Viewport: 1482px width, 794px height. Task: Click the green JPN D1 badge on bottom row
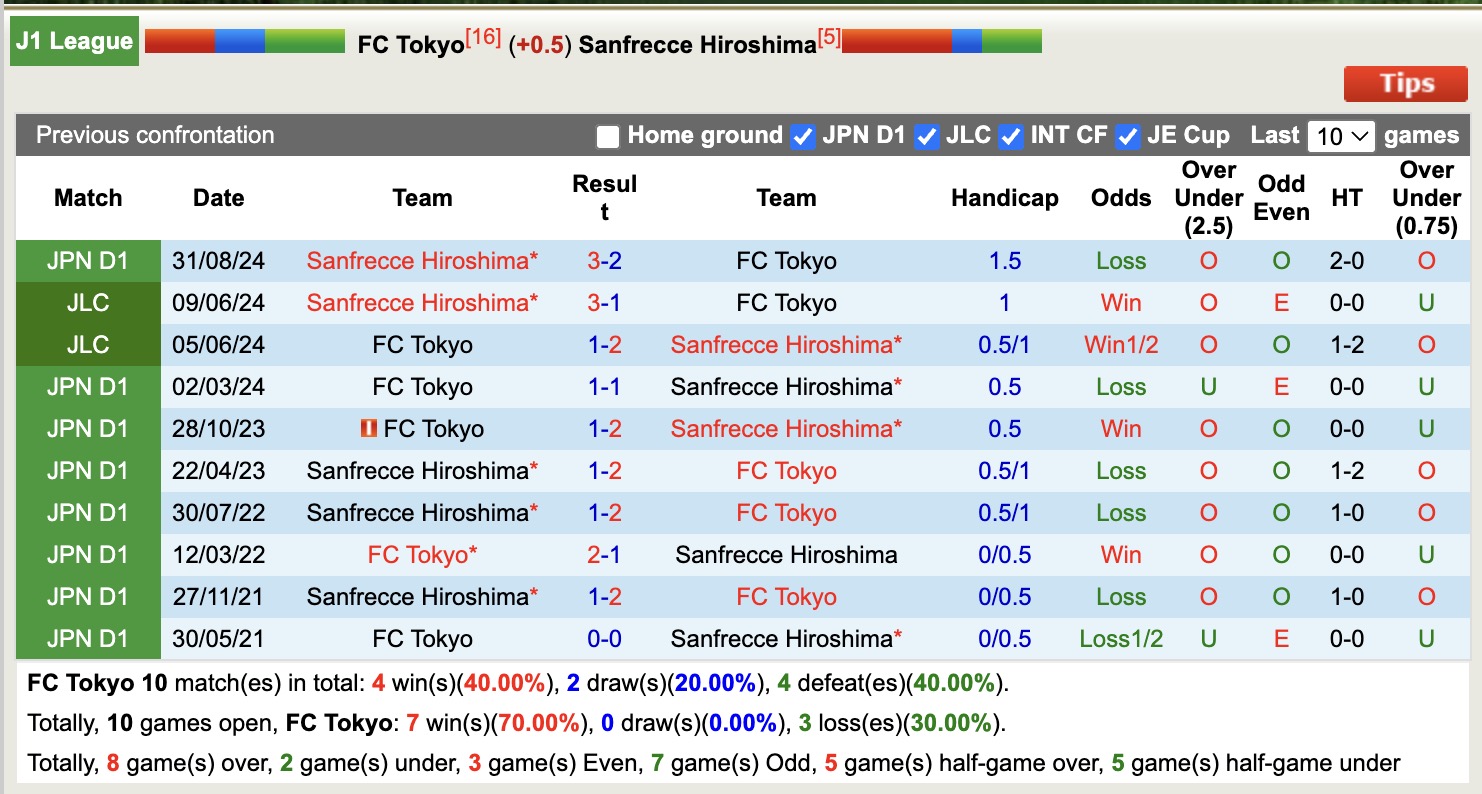[88, 638]
